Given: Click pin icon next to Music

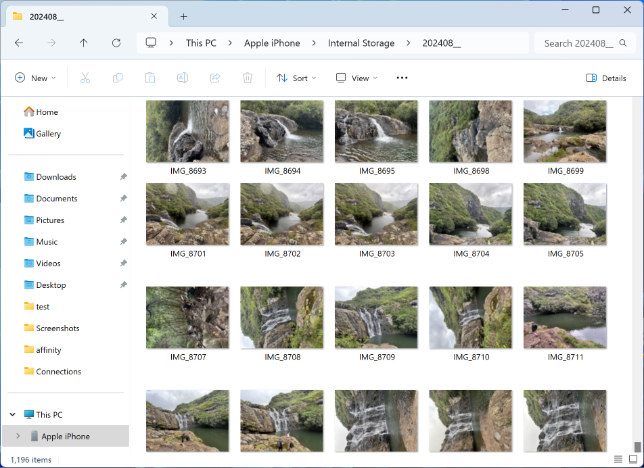Looking at the screenshot, I should coord(123,242).
